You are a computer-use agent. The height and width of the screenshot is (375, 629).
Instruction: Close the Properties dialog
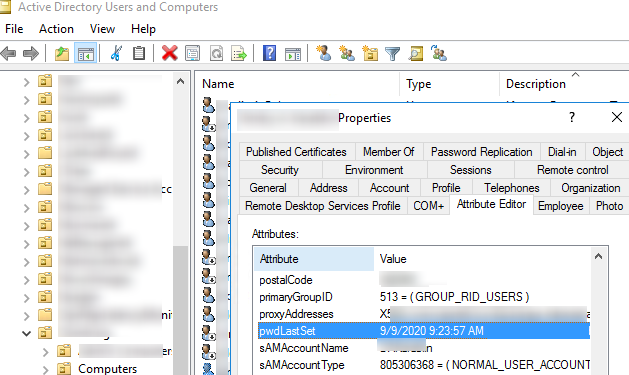pyautogui.click(x=617, y=117)
